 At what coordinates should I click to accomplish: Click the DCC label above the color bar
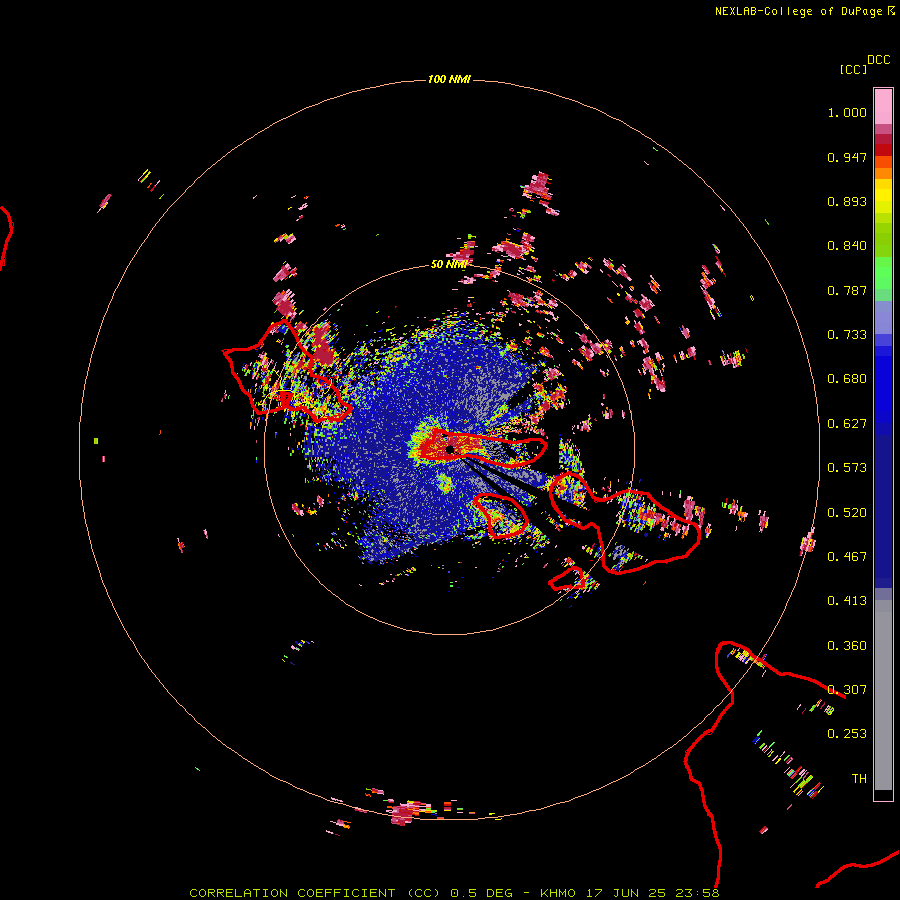click(879, 60)
